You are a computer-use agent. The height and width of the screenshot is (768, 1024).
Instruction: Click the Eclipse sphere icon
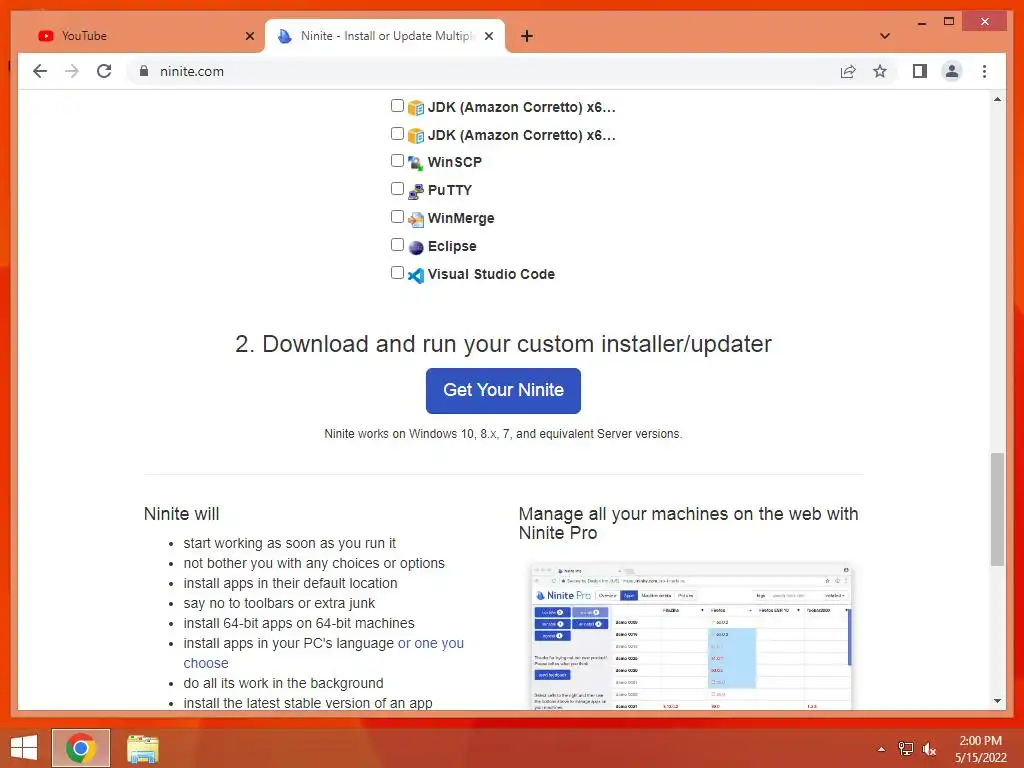(415, 247)
